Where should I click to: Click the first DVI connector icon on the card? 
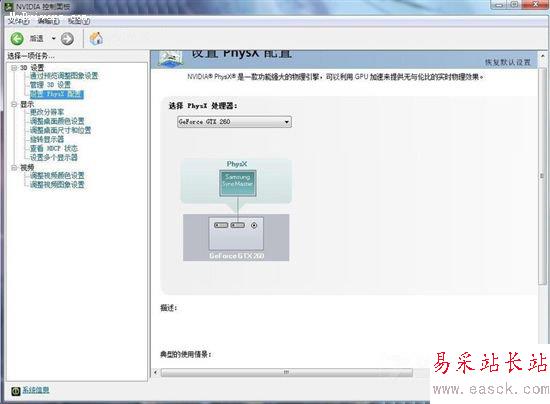point(221,225)
